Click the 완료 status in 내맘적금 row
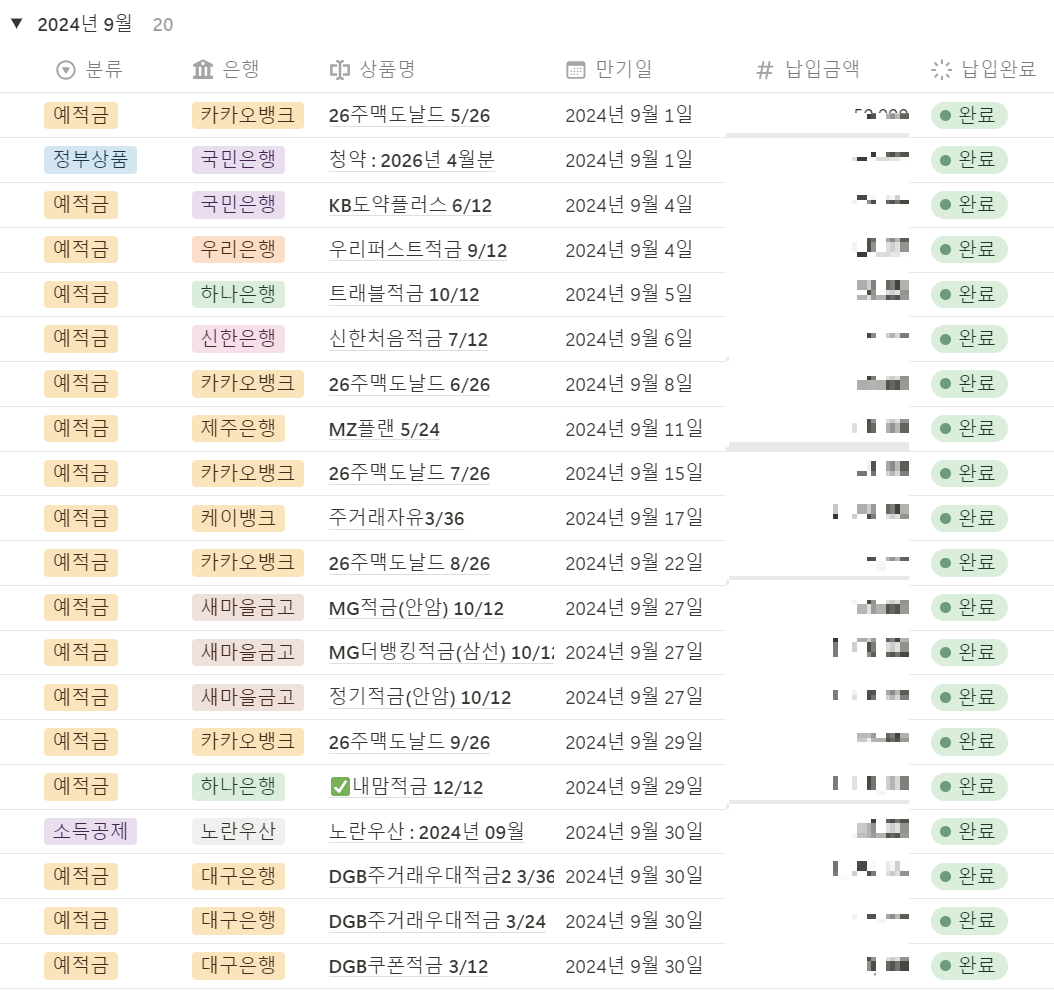This screenshot has width=1054, height=990. tap(969, 786)
